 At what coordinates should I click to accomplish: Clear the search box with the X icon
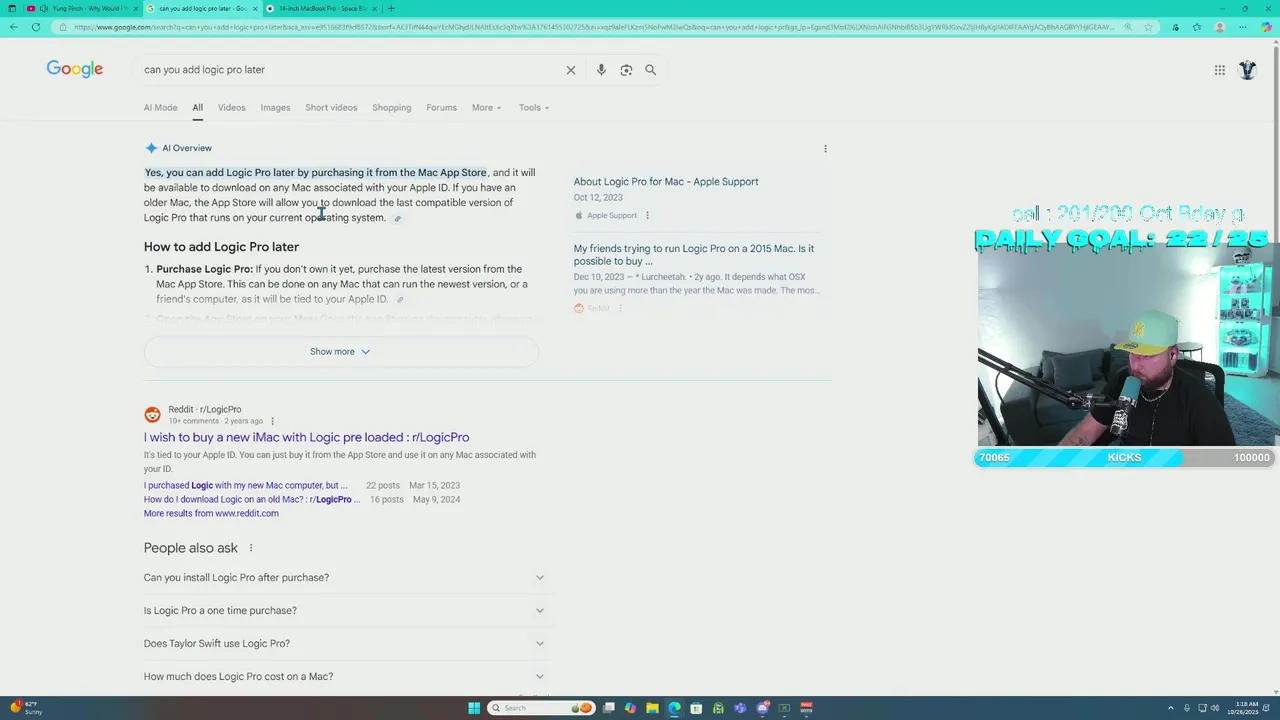(x=571, y=70)
